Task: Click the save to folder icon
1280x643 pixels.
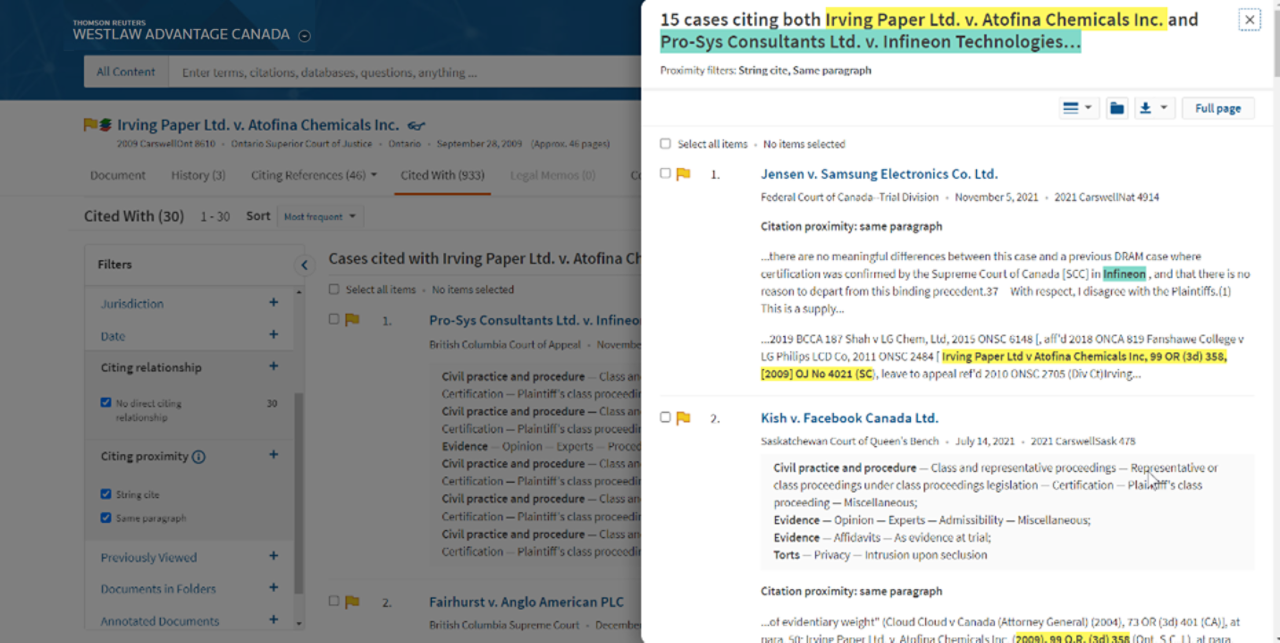Action: coord(1117,108)
